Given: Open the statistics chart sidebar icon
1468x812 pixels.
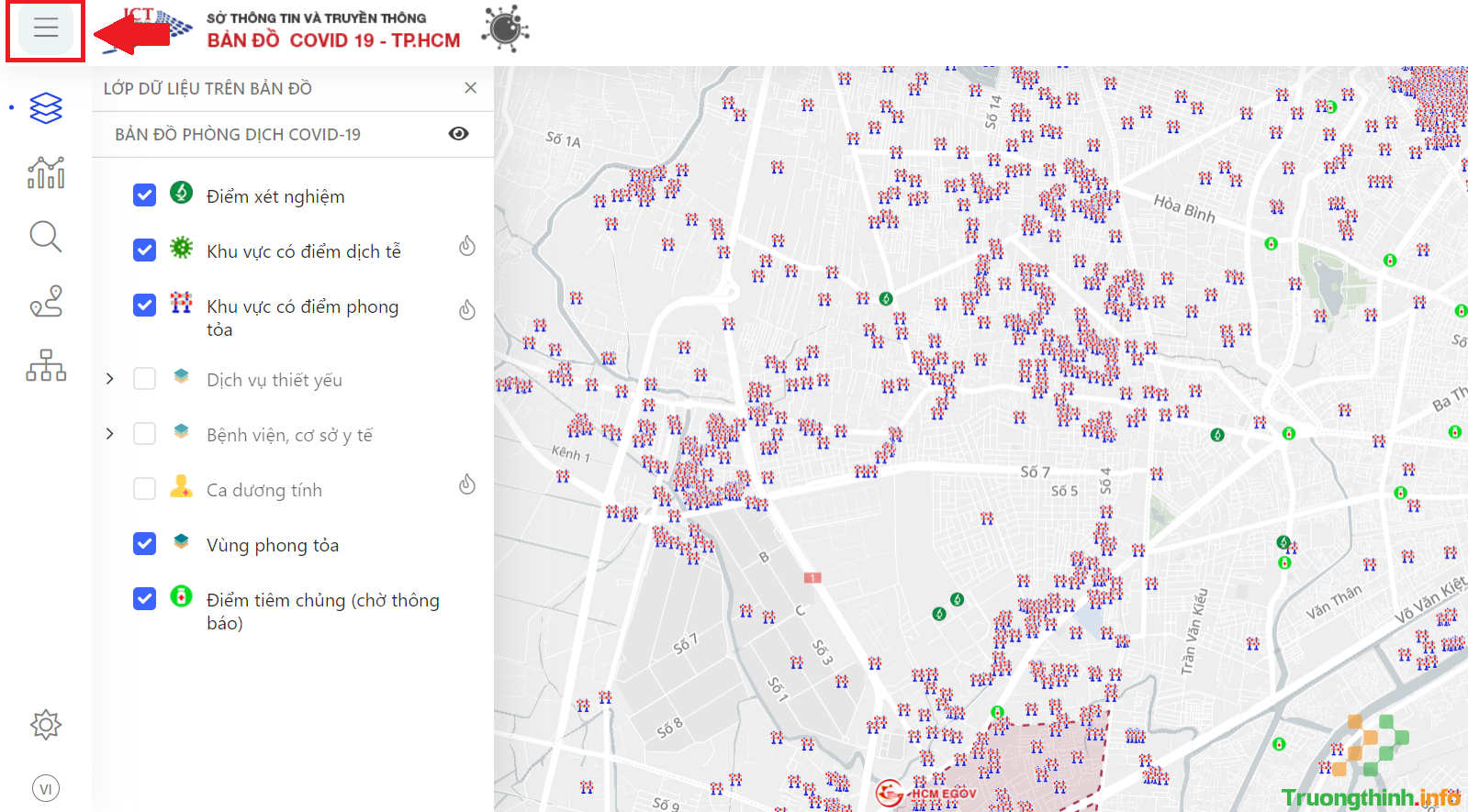Looking at the screenshot, I should pos(46,172).
